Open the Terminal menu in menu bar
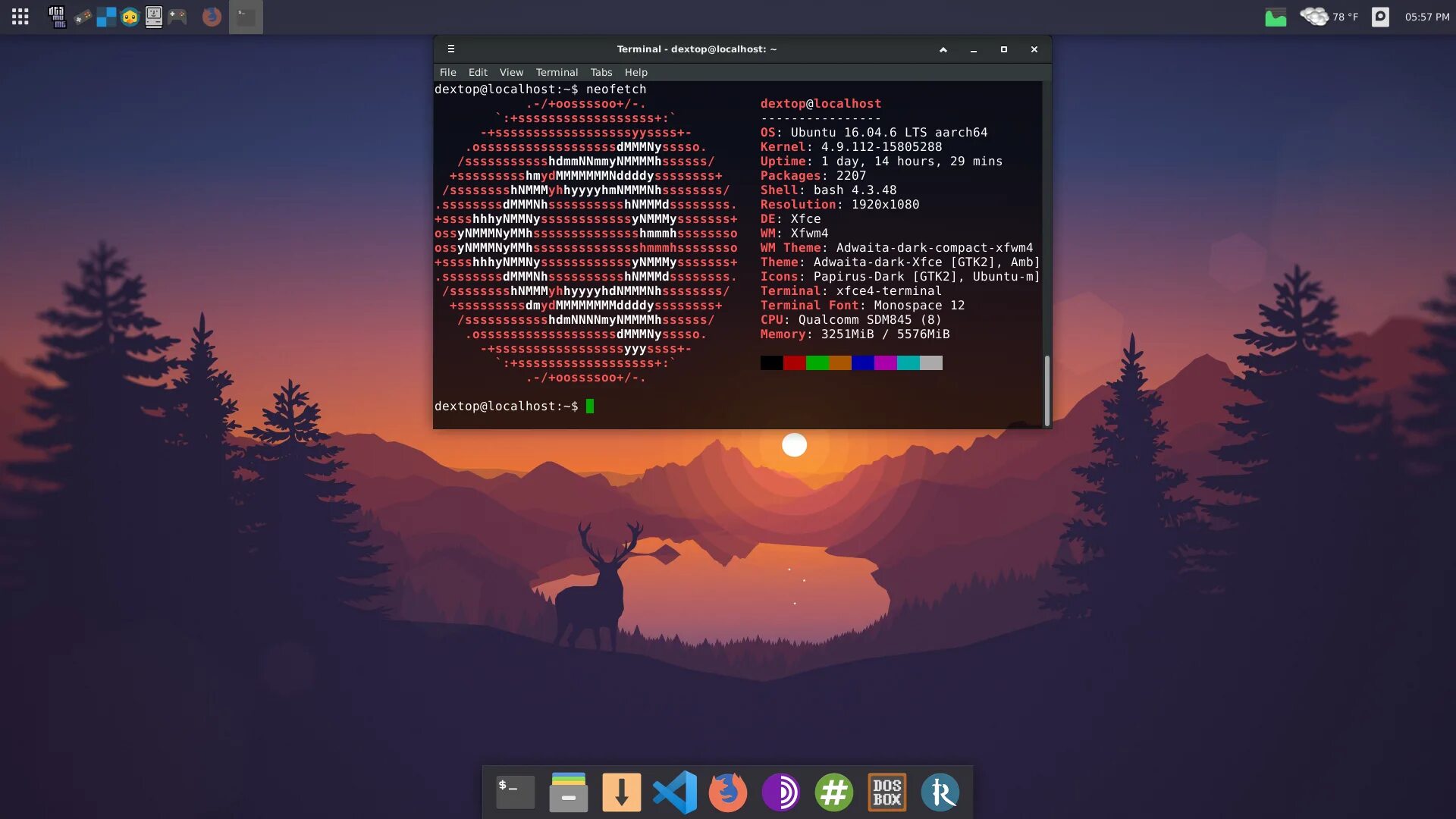This screenshot has width=1456, height=819. 557,72
